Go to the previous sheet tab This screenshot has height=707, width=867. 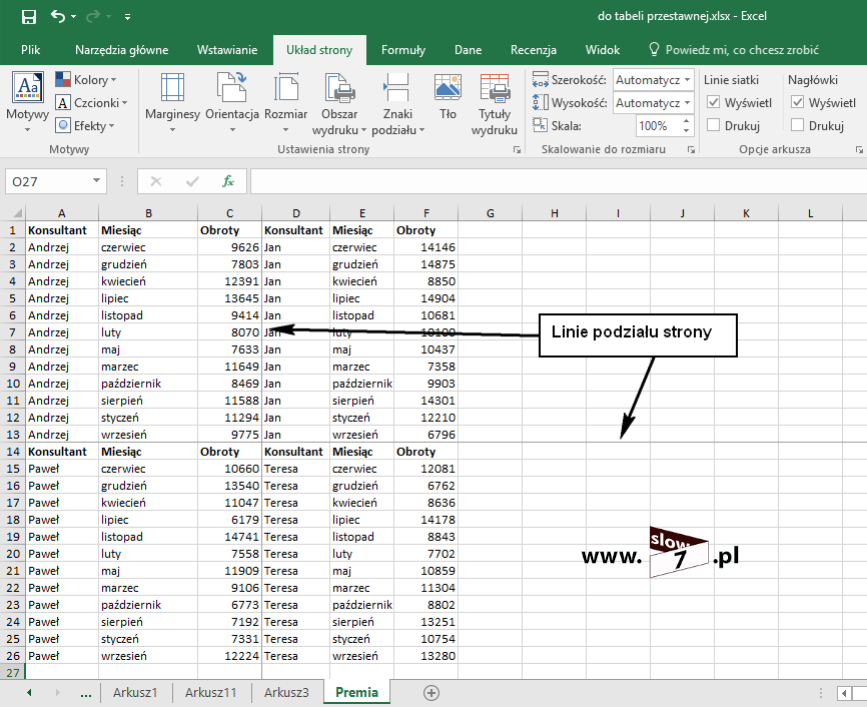pyautogui.click(x=29, y=693)
